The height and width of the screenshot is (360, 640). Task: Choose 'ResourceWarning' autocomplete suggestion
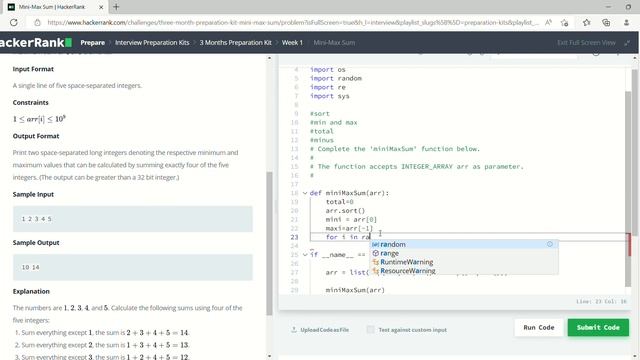(464, 271)
